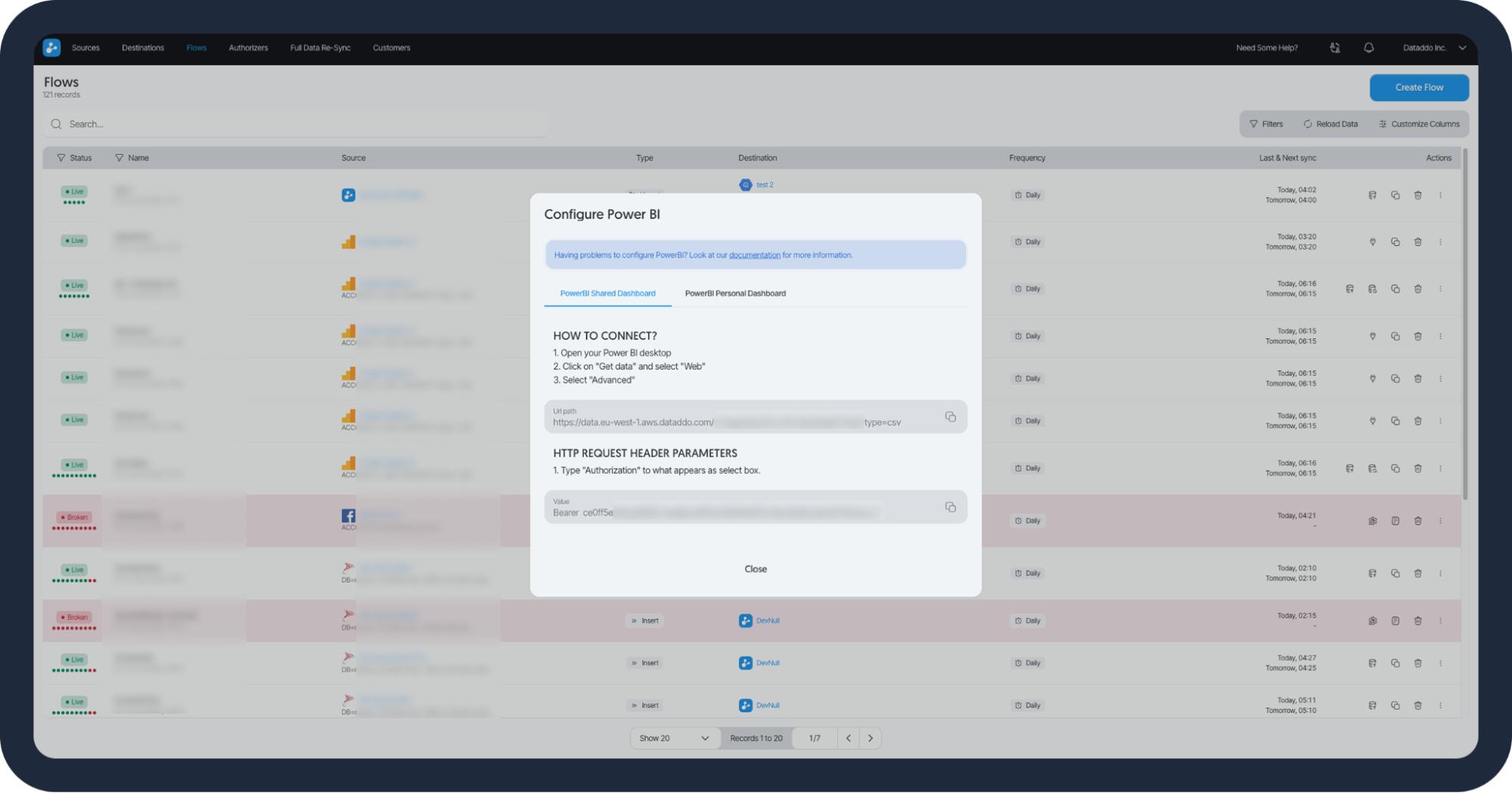Screen dimensions: 1512x793
Task: Open the Sources menu
Action: point(85,48)
